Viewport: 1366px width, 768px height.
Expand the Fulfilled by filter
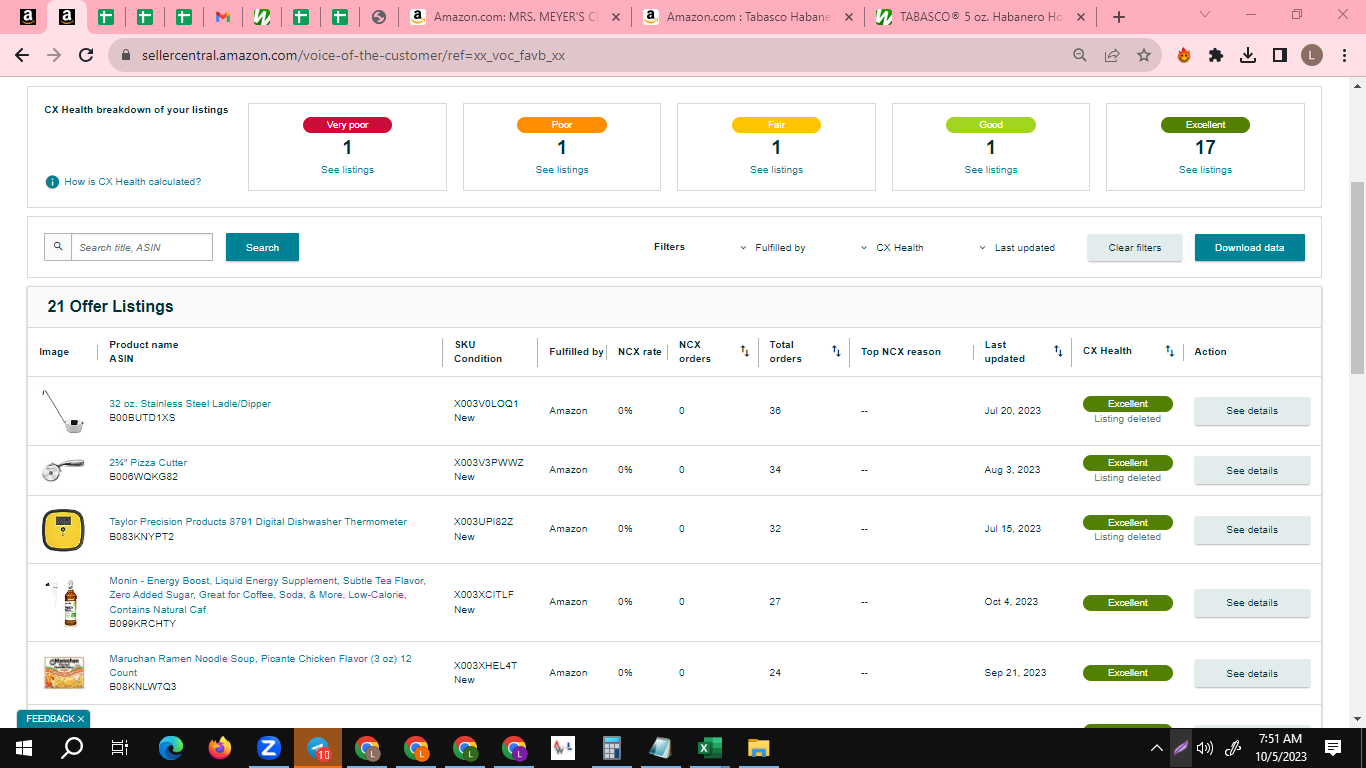[x=773, y=248]
